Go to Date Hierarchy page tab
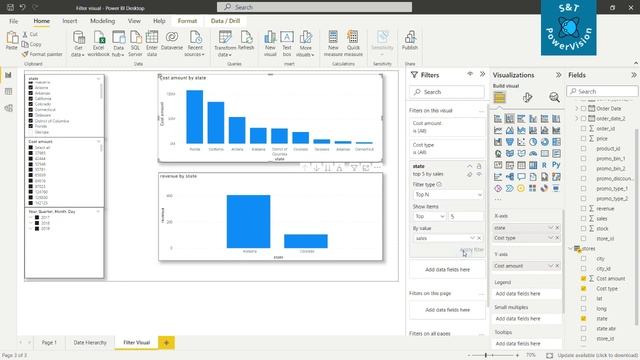640x360 pixels. [90, 342]
